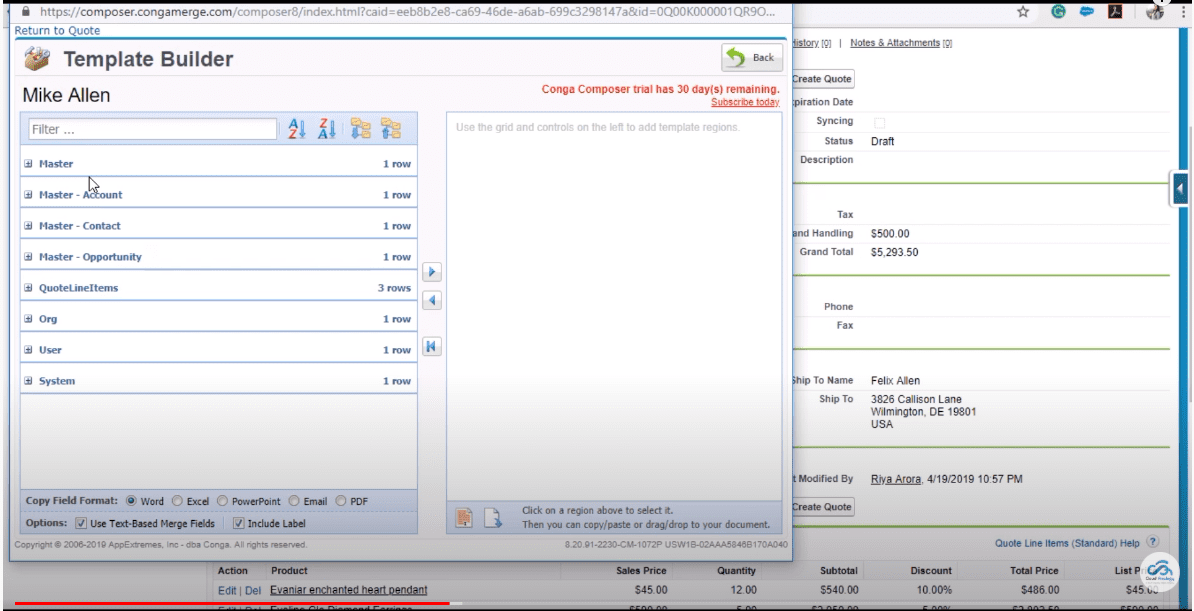This screenshot has width=1194, height=611.
Task: Click the remove region left arrow
Action: point(432,301)
